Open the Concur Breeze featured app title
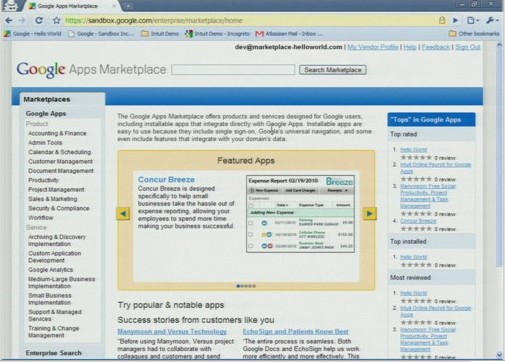Screen dimensions: 505x362 coord(166,179)
